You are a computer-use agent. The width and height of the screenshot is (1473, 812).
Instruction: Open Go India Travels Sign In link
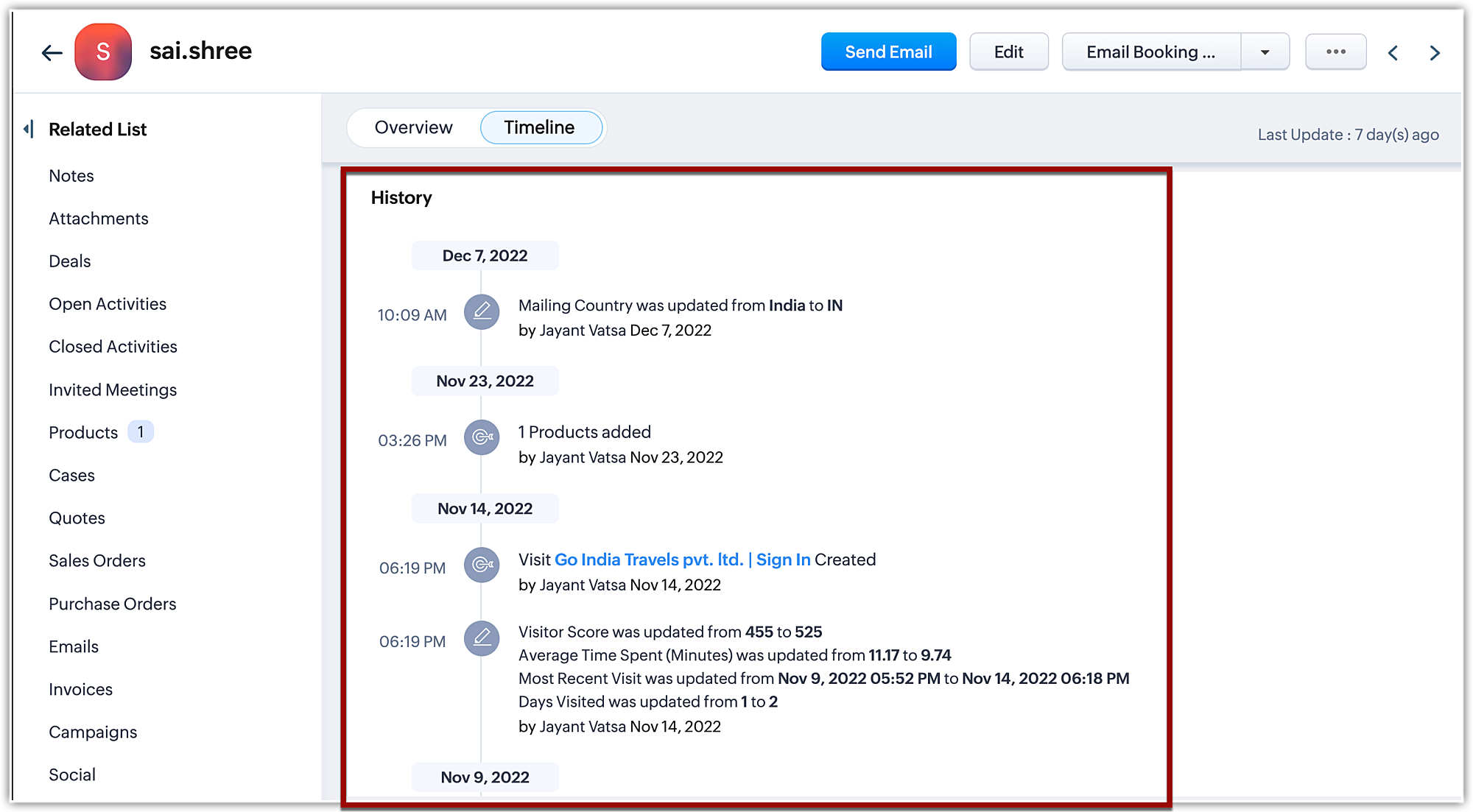(x=682, y=559)
